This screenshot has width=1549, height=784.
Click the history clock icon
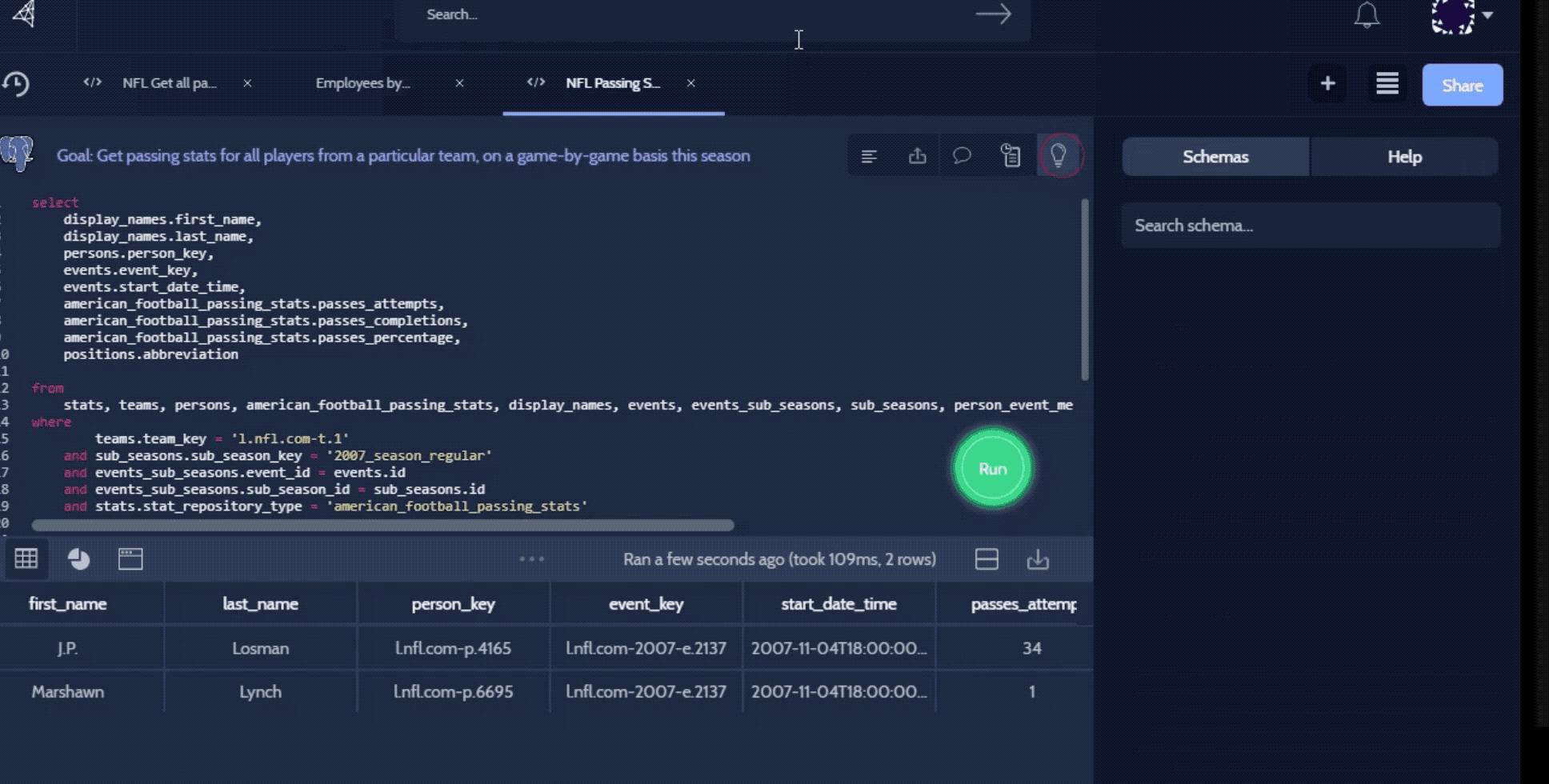click(16, 84)
